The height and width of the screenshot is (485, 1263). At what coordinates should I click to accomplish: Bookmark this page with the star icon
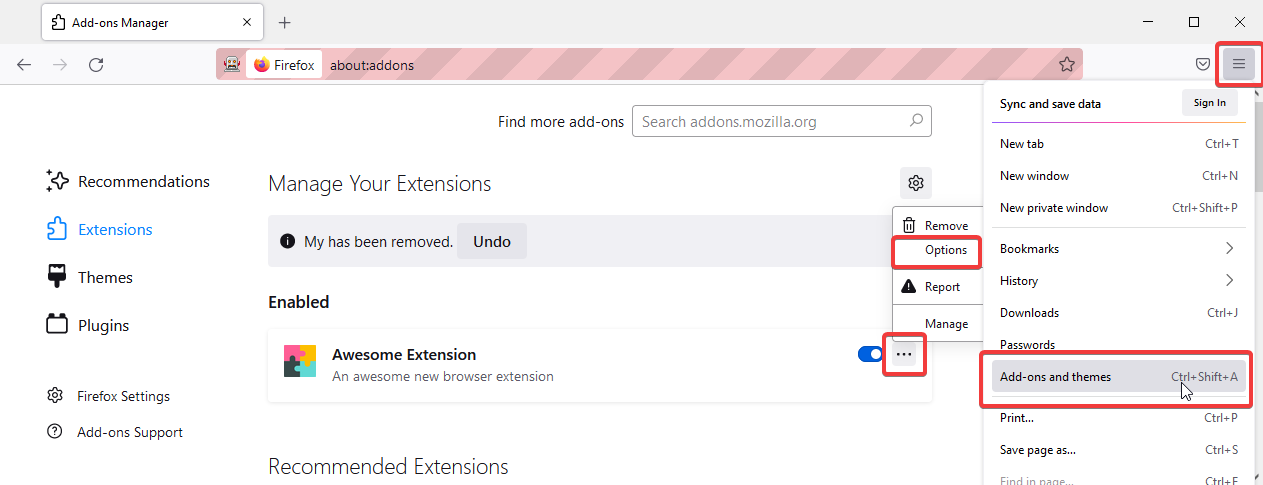pyautogui.click(x=1067, y=65)
